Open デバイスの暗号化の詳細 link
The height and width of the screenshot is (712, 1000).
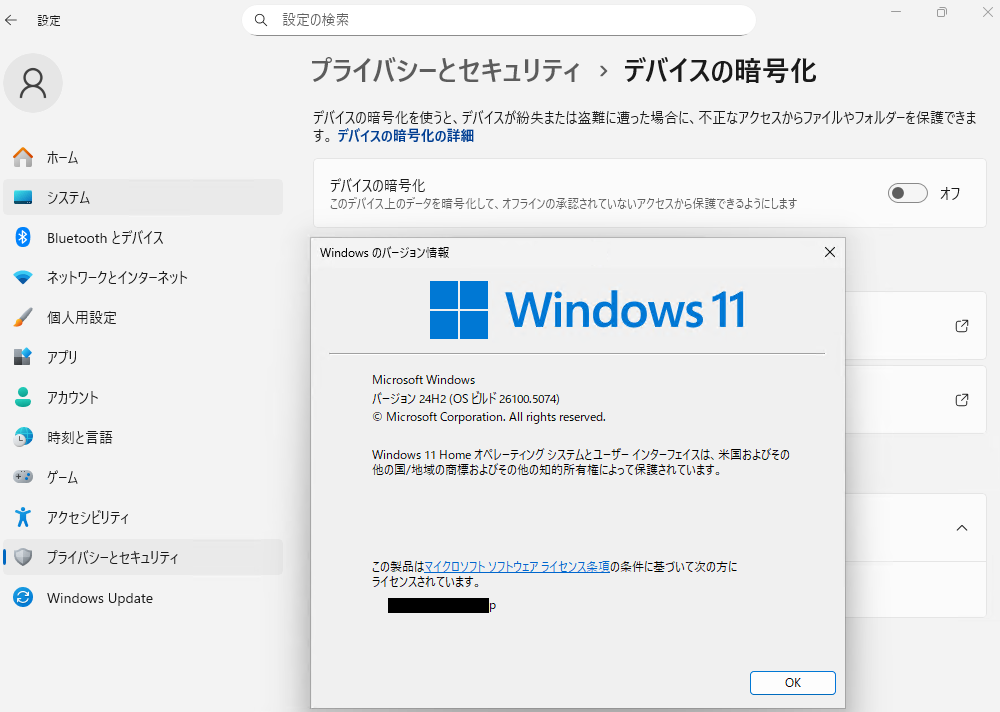[x=405, y=135]
